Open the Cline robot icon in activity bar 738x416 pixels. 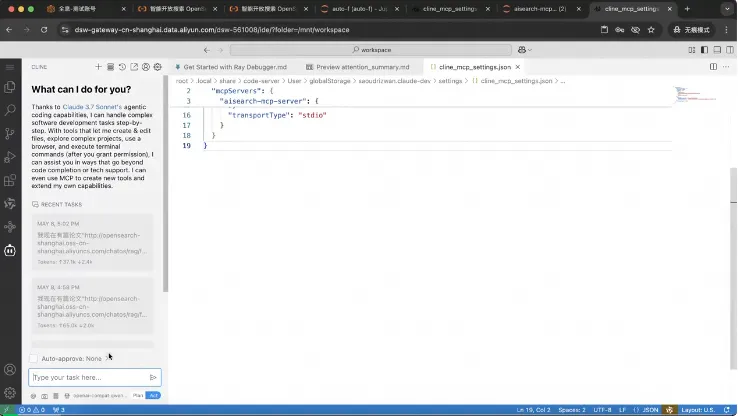[10, 250]
